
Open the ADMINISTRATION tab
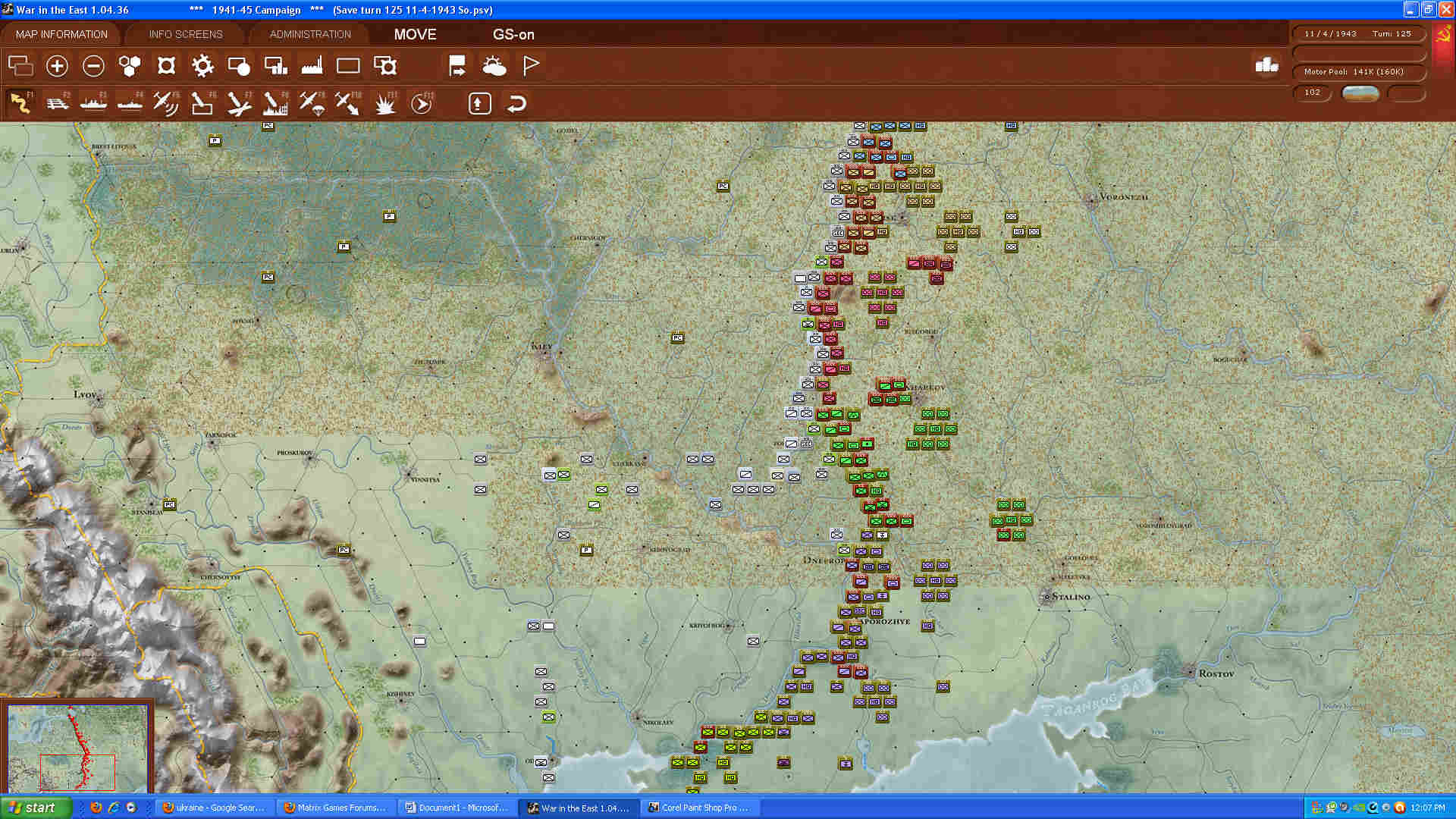(x=310, y=34)
